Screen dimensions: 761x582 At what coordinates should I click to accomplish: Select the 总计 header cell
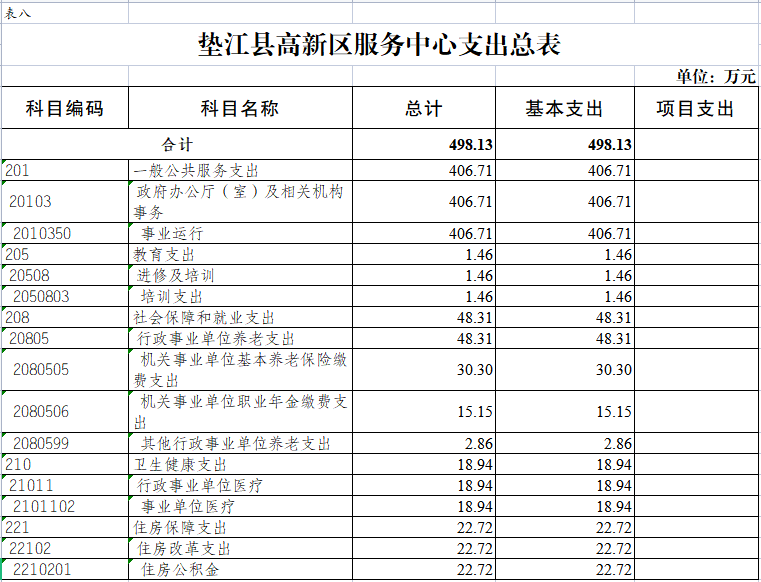click(x=424, y=108)
